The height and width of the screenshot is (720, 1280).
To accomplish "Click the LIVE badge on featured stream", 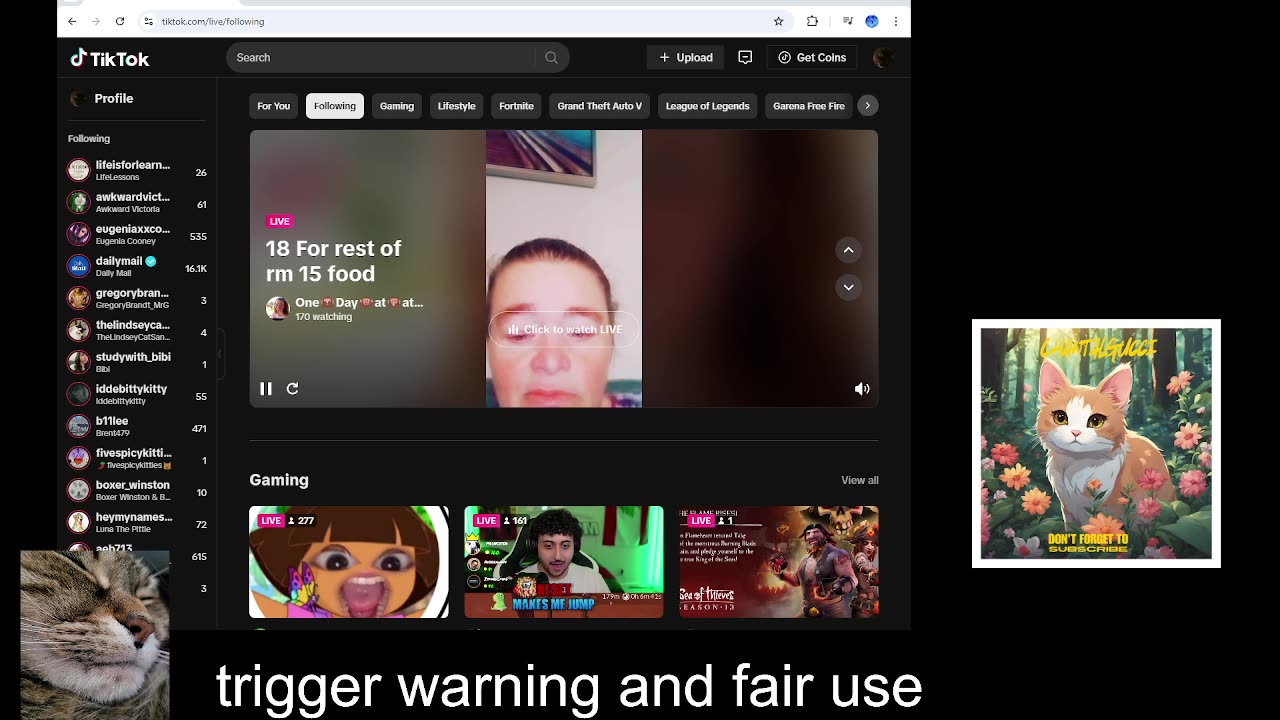I will (279, 221).
